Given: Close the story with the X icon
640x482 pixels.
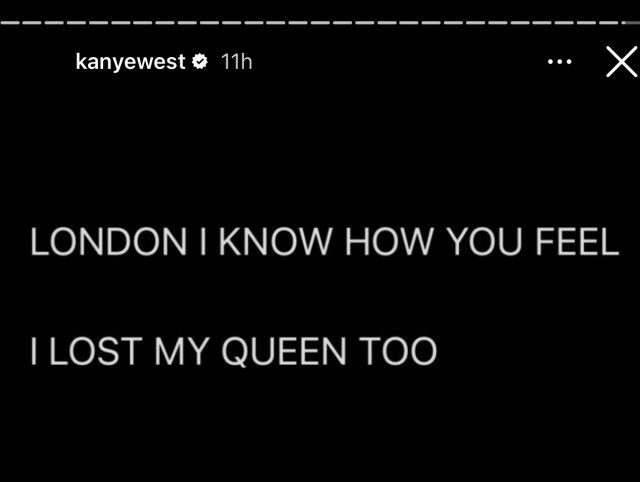Looking at the screenshot, I should click(621, 62).
